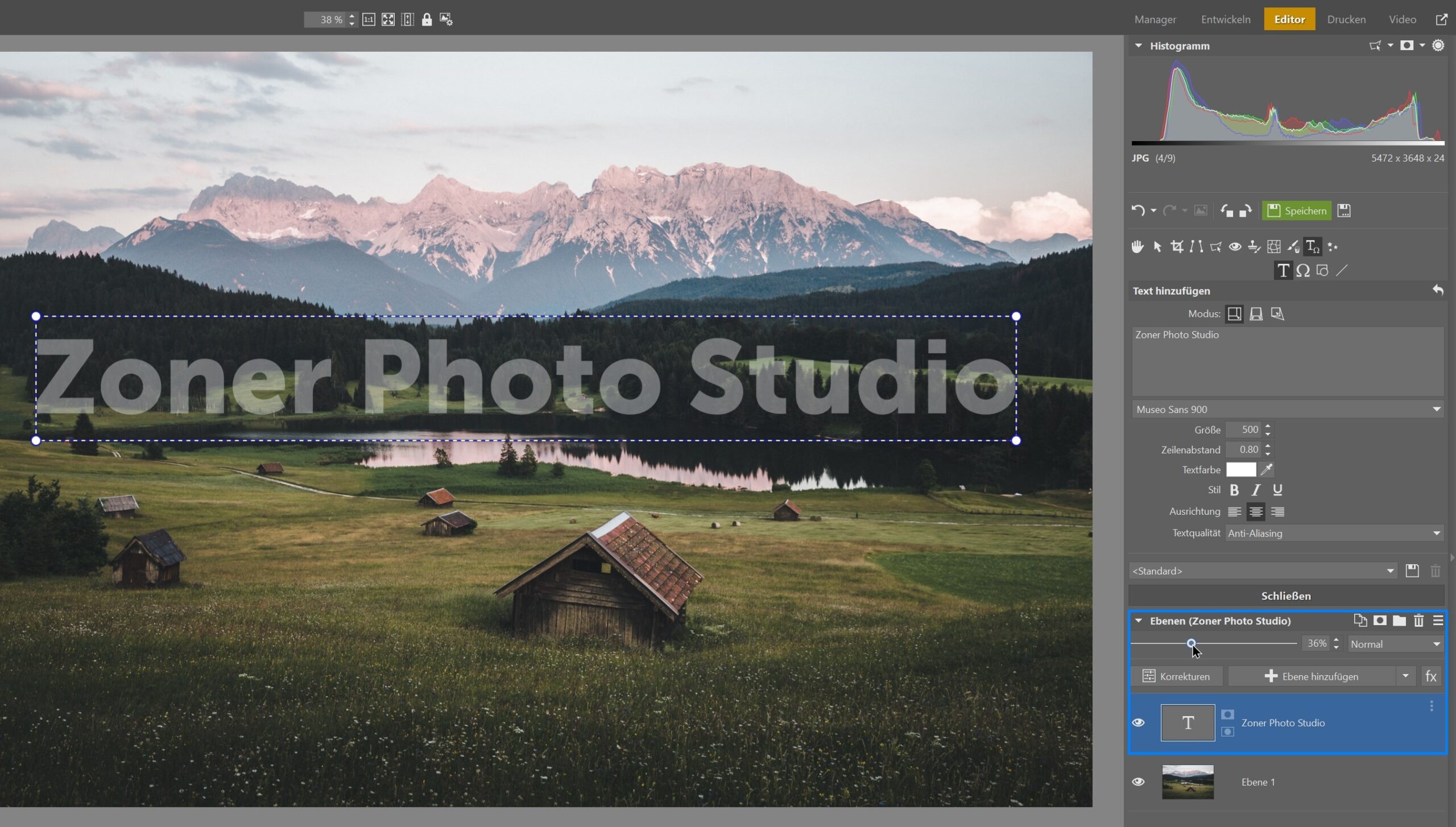Choose the line drawing tool
Image resolution: width=1456 pixels, height=827 pixels.
[x=1342, y=271]
